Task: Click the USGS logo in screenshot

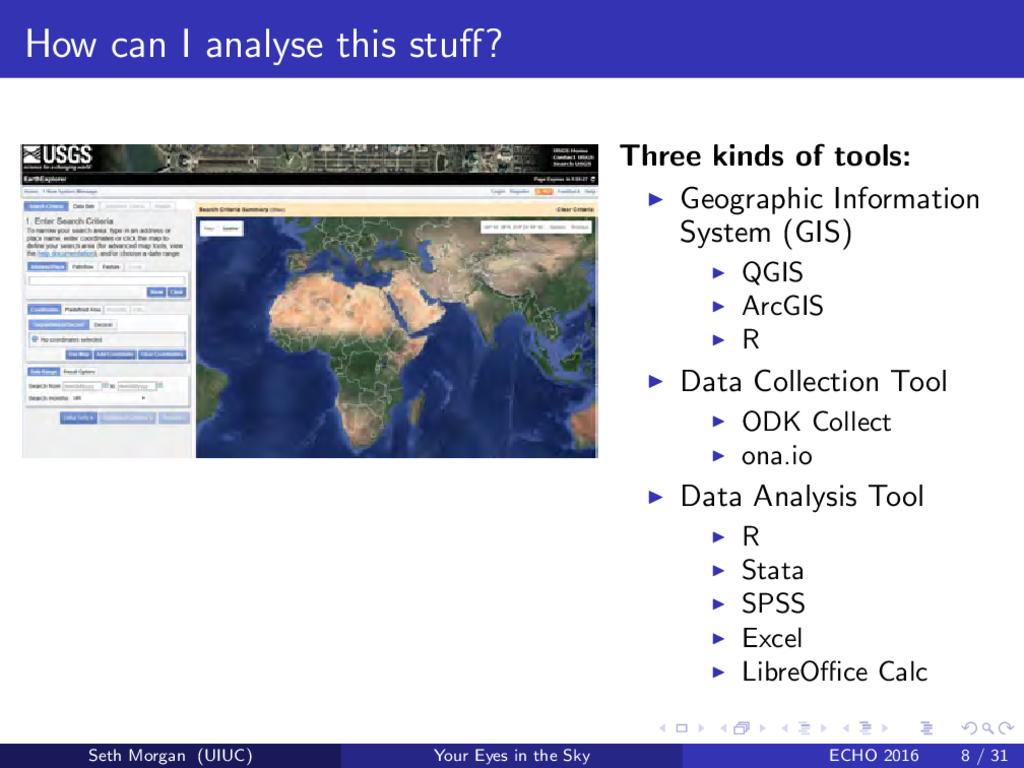Action: coord(57,156)
